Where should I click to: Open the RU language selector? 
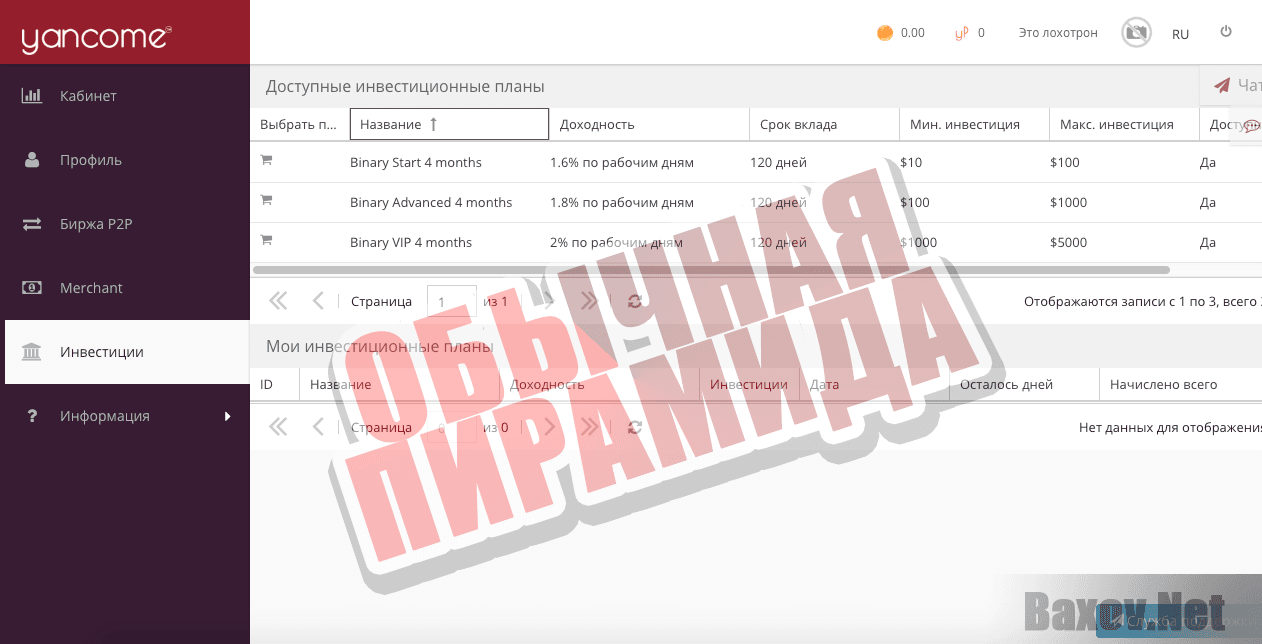(x=1180, y=34)
